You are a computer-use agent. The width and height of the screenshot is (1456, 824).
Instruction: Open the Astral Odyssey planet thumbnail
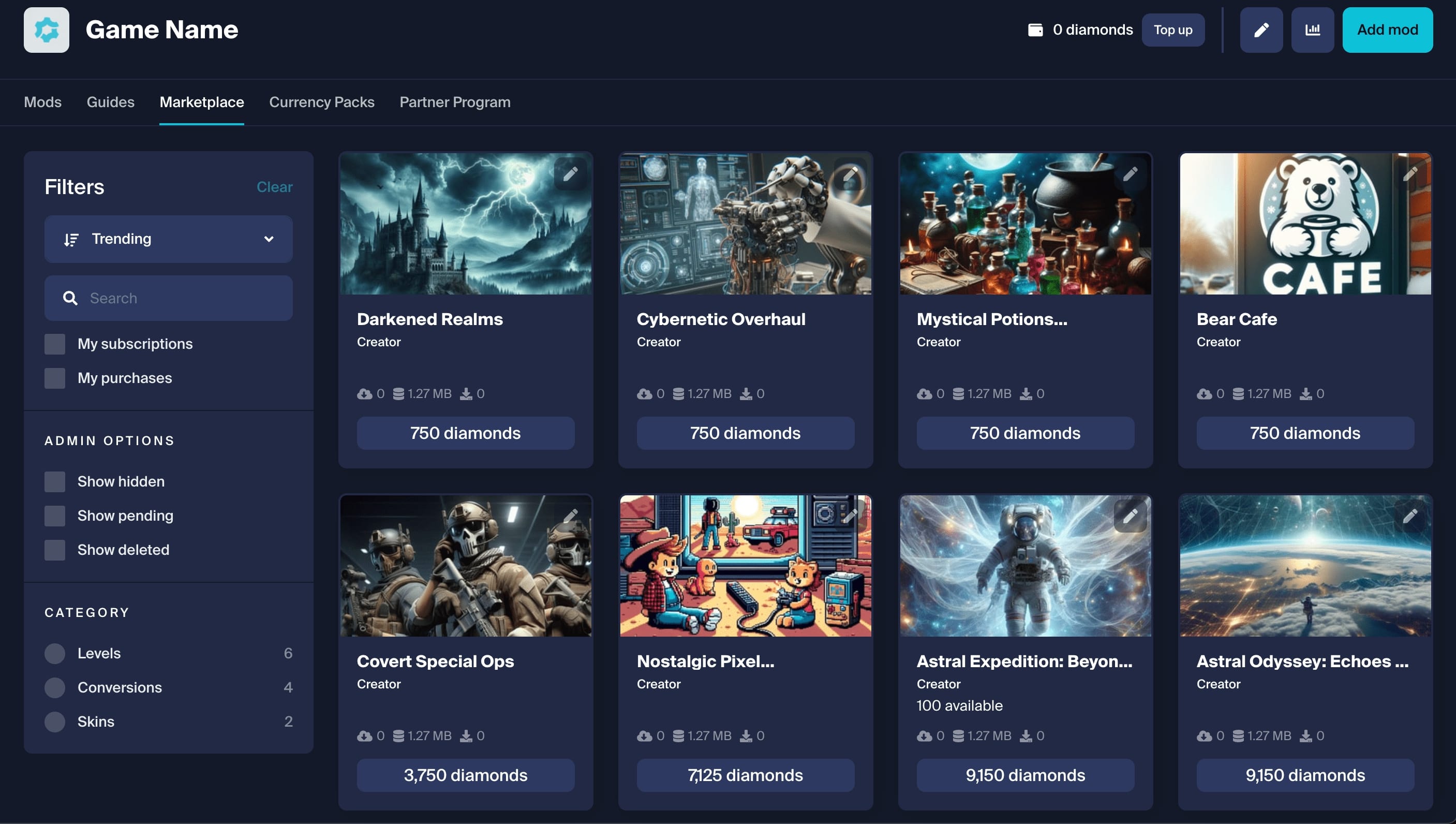(x=1305, y=566)
